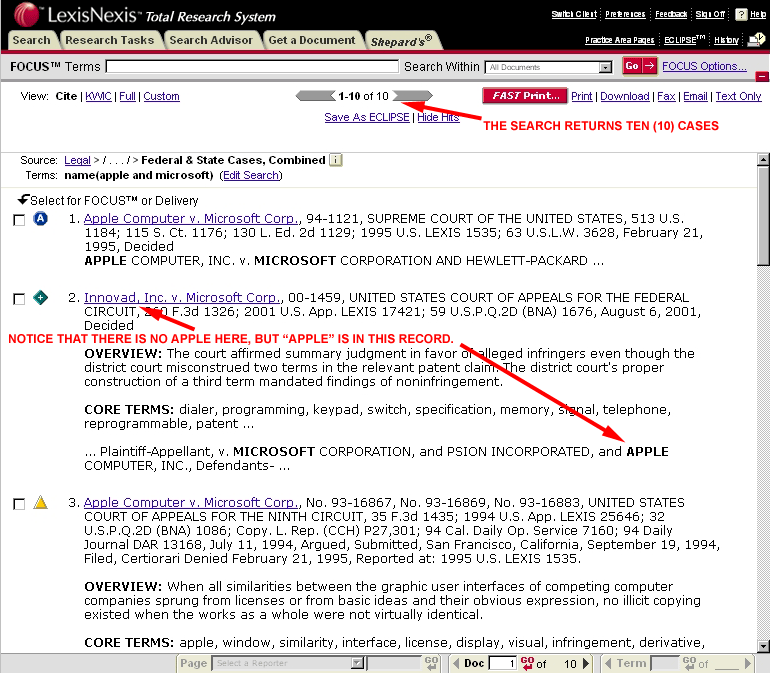The height and width of the screenshot is (673, 770).
Task: Open the Select a Reporter dropdown
Action: click(x=287, y=663)
